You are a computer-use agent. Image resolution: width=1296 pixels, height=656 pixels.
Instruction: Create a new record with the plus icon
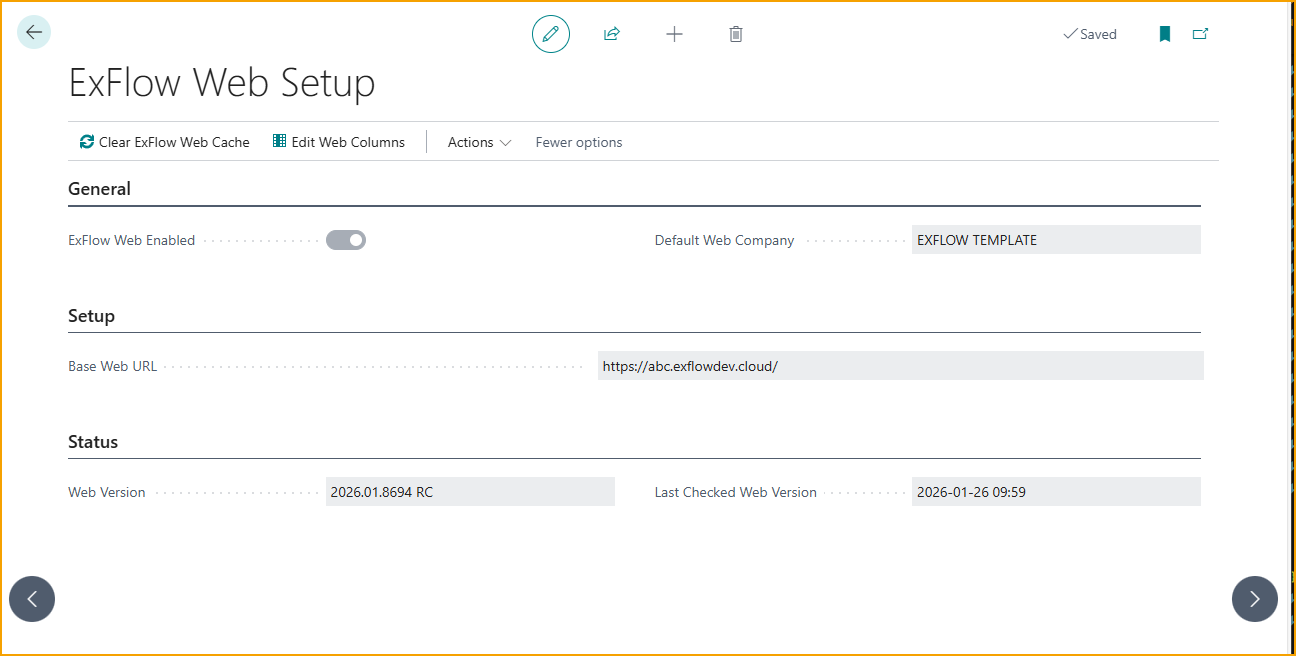[674, 33]
